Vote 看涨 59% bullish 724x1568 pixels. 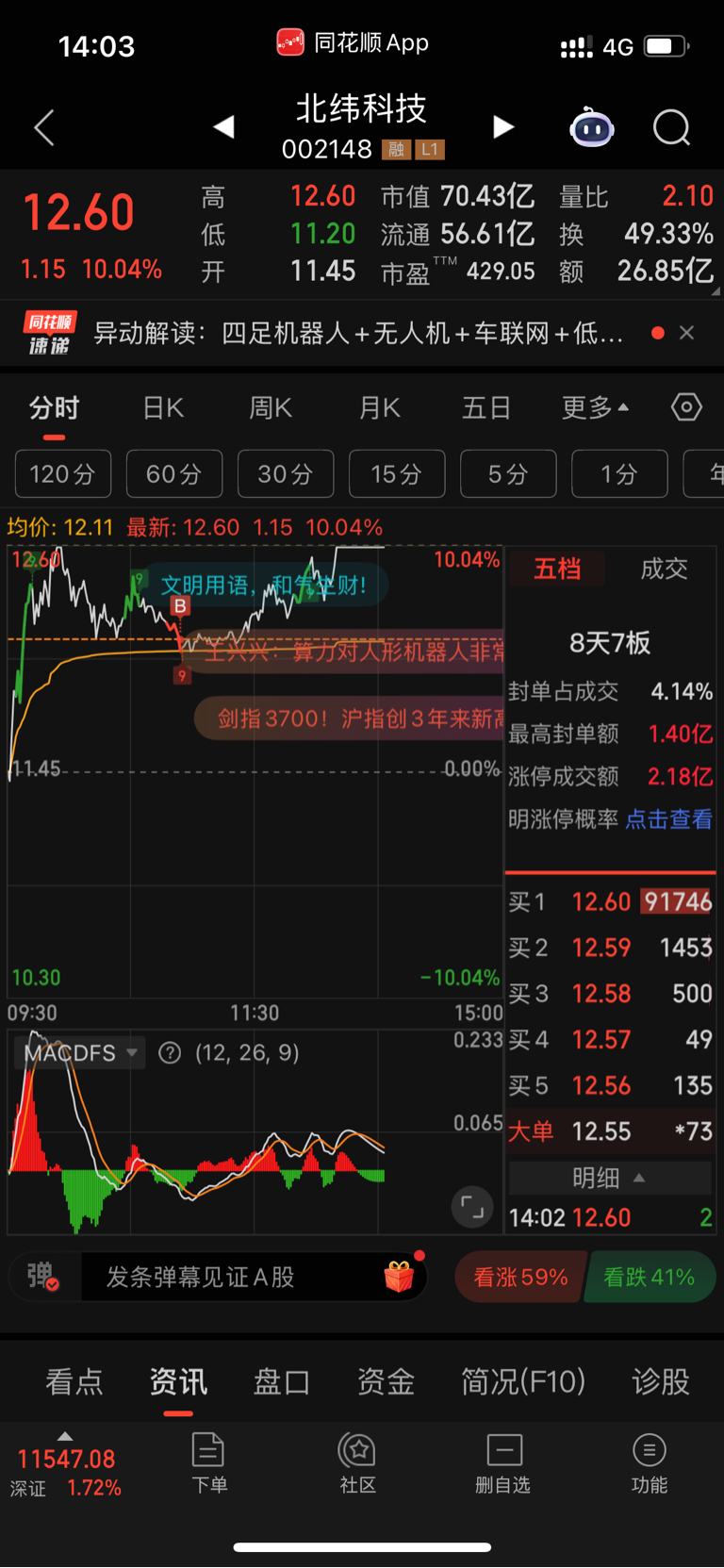[x=520, y=1277]
